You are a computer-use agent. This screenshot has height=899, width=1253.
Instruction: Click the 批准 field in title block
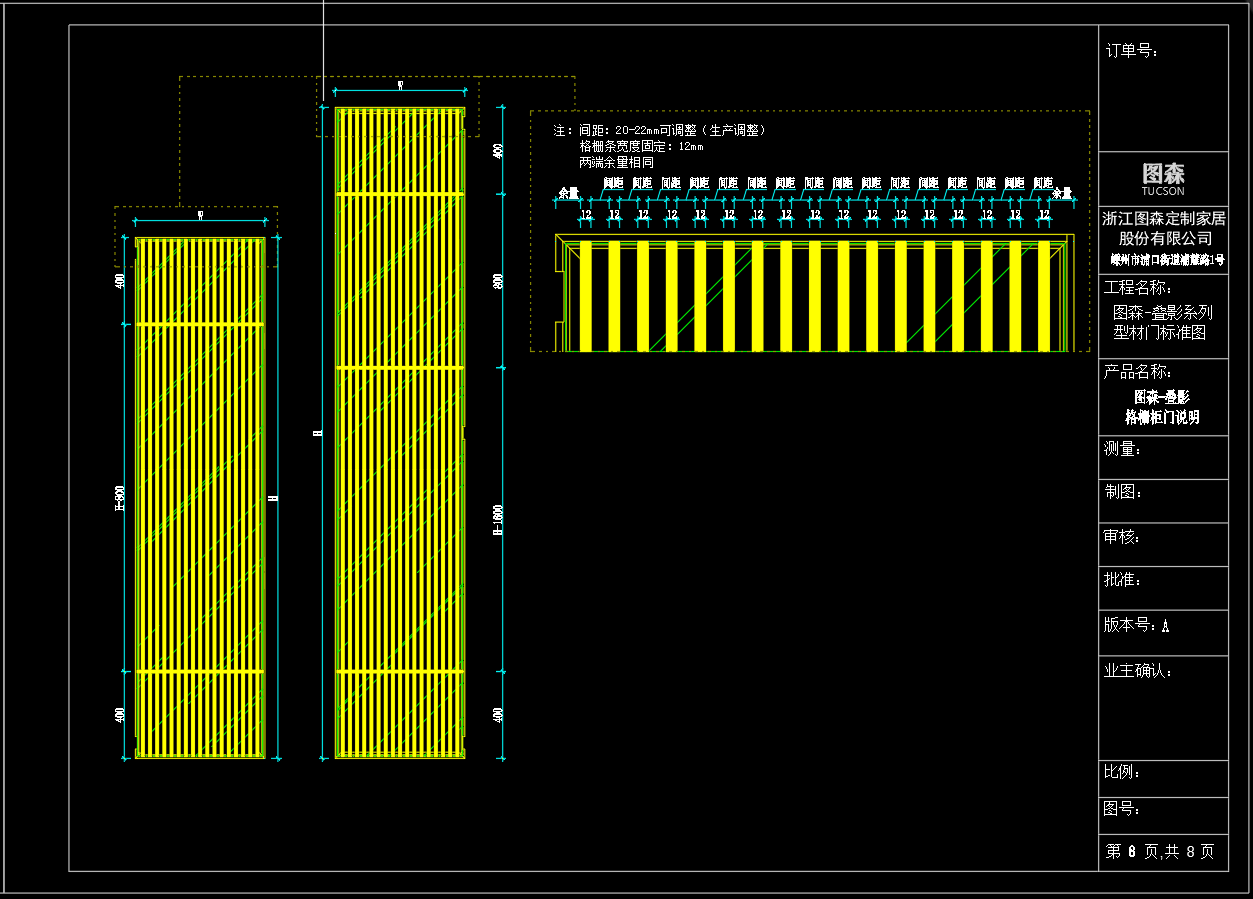[x=1122, y=580]
